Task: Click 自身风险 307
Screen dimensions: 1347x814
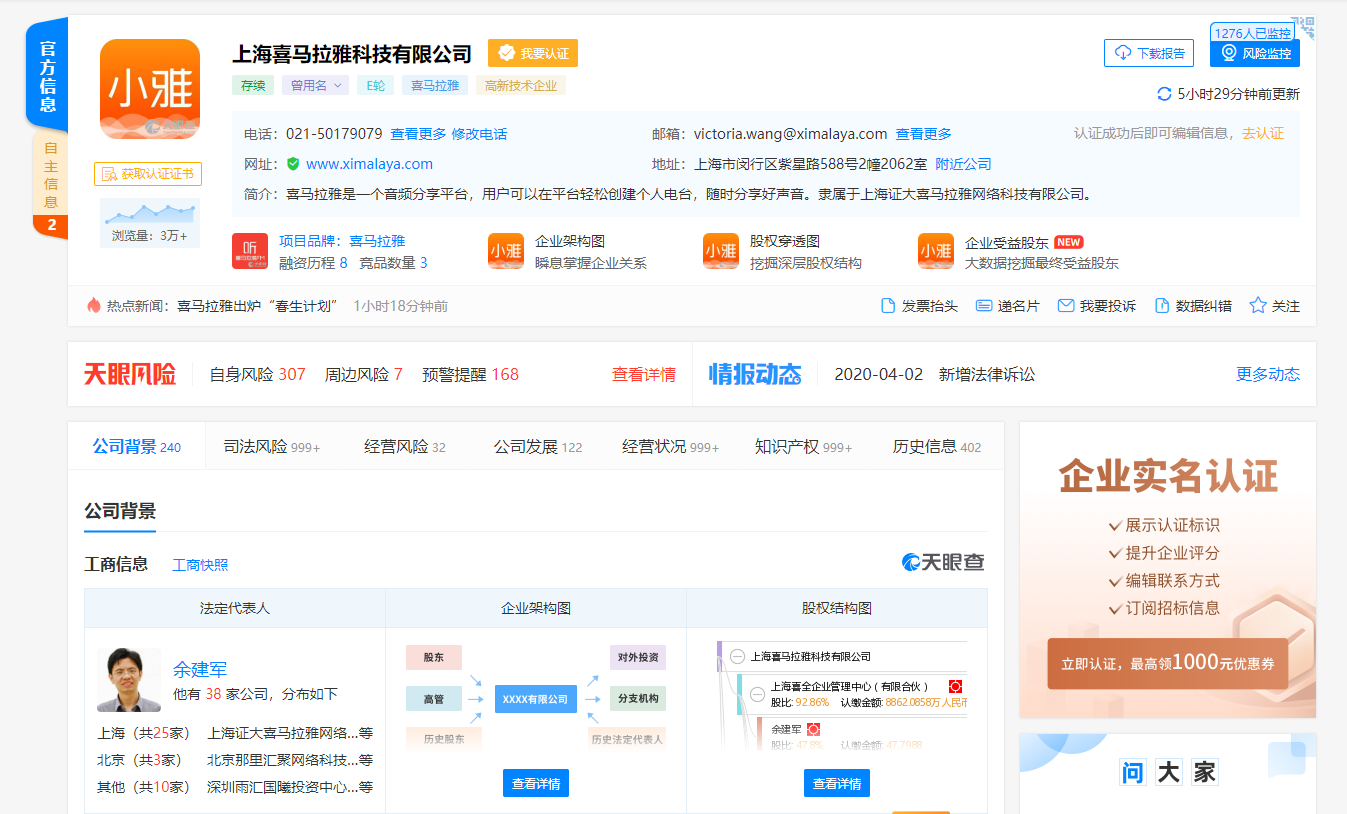Action: point(257,374)
